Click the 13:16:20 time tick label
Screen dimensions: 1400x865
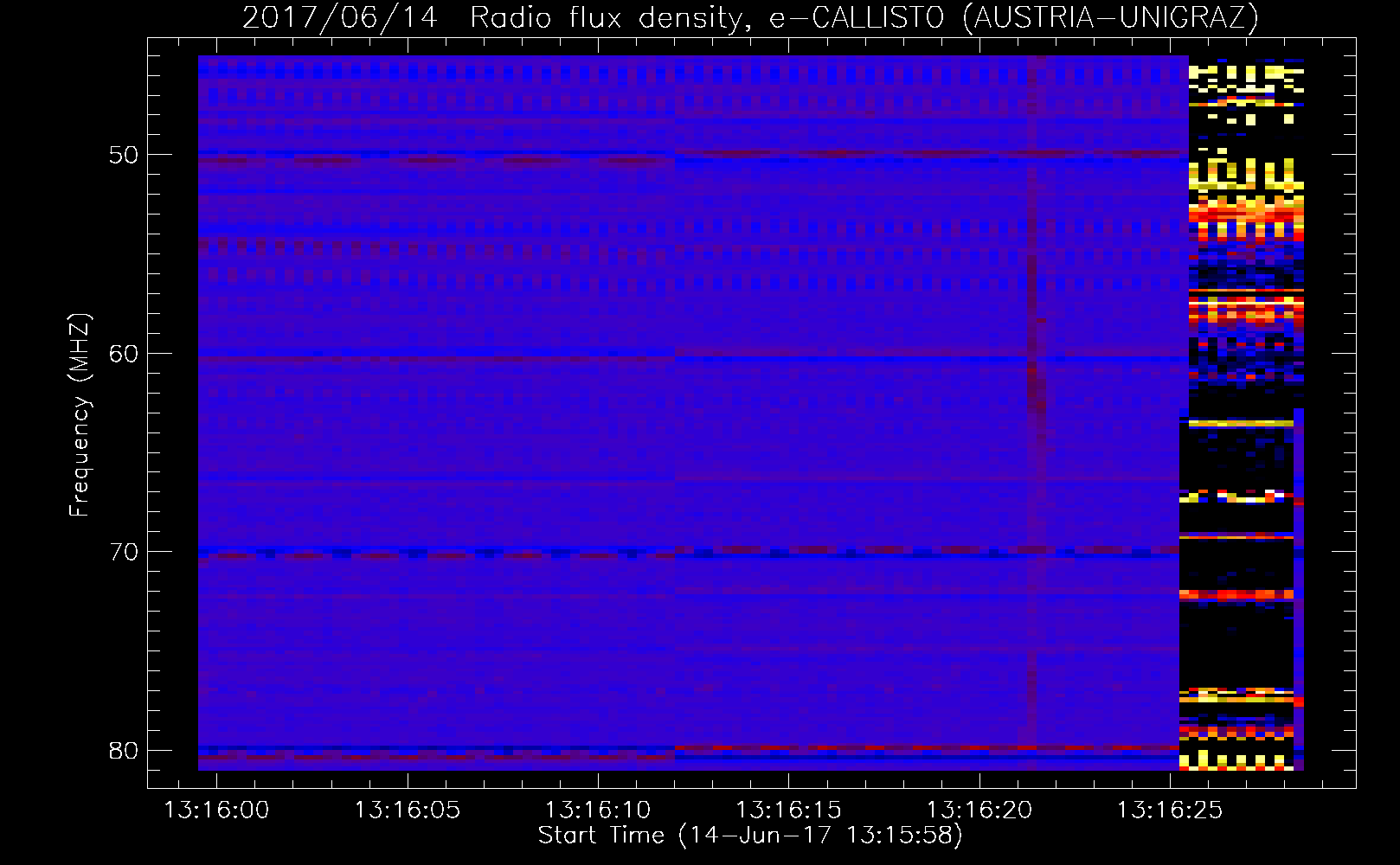point(979,811)
